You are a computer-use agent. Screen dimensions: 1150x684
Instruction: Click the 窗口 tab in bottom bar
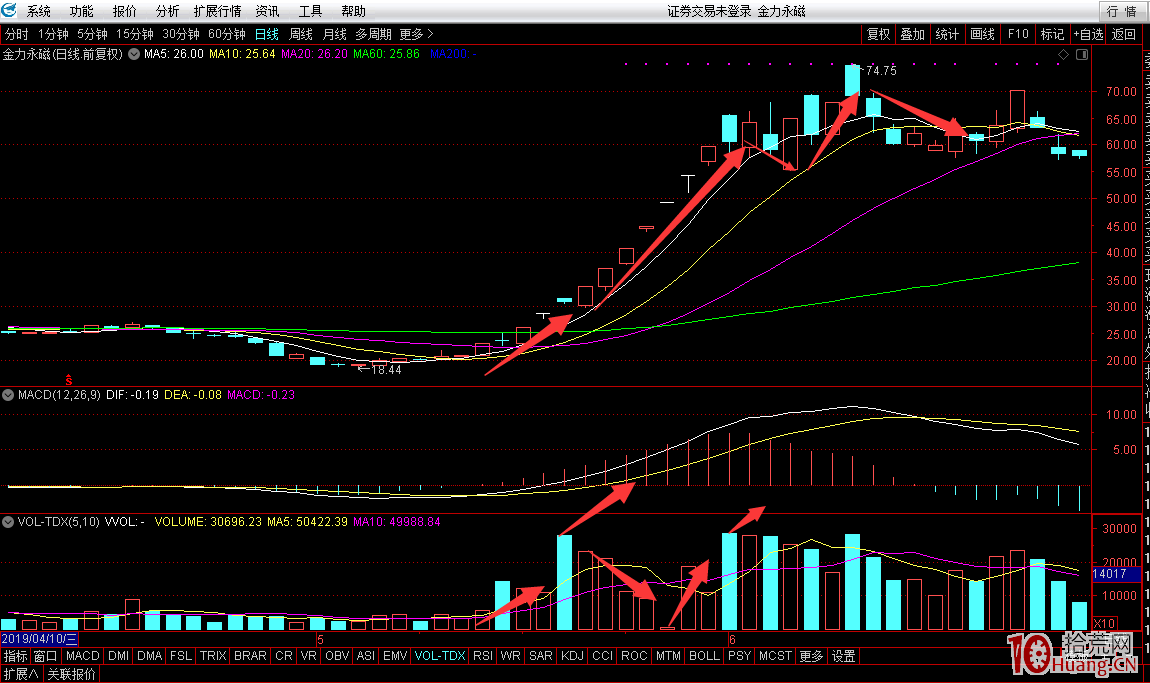(x=45, y=656)
